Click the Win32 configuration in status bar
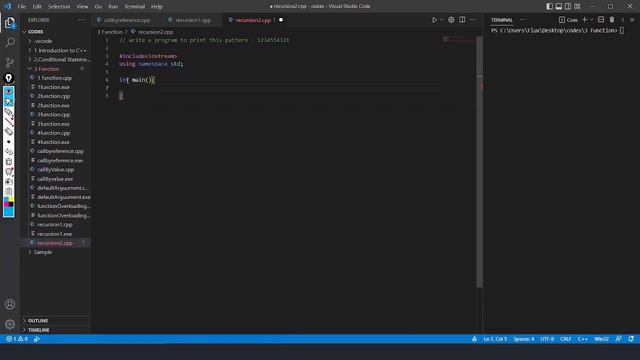This screenshot has width=640, height=360. coord(601,339)
